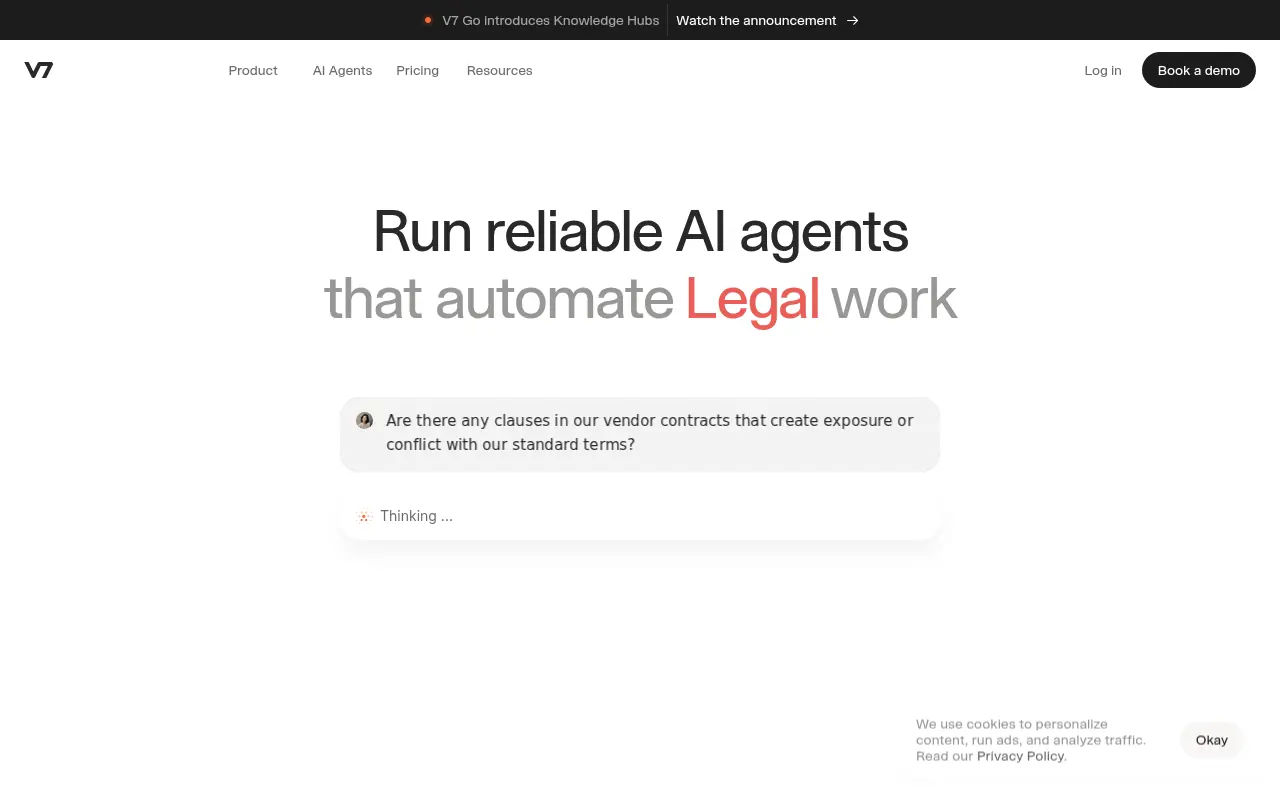The image size is (1280, 800).
Task: Open the Log in link
Action: tap(1103, 70)
